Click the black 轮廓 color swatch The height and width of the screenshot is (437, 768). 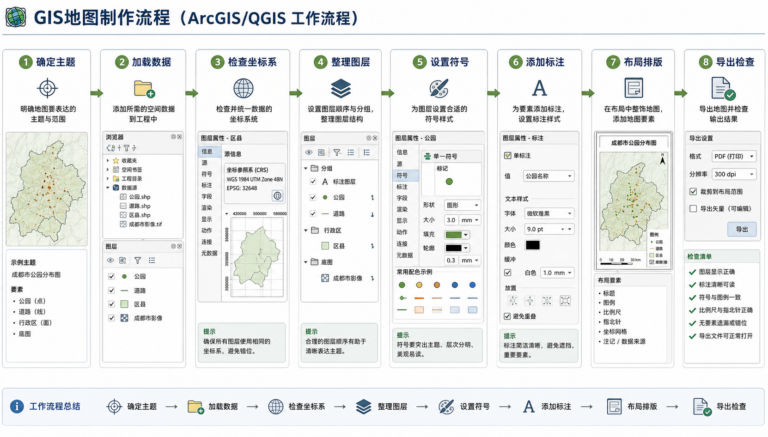pyautogui.click(x=454, y=248)
